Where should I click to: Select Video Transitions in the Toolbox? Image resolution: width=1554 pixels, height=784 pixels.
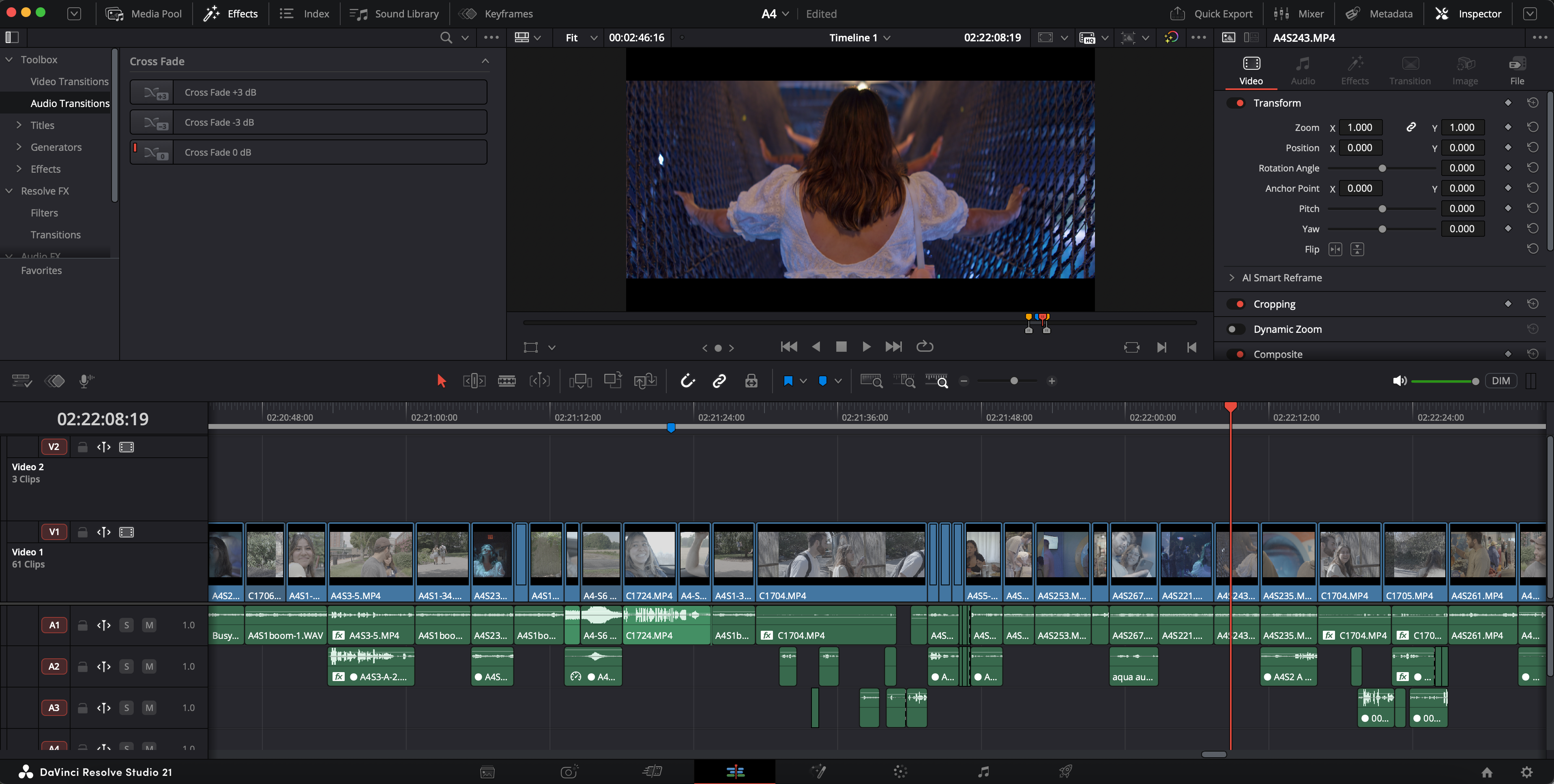pyautogui.click(x=69, y=81)
